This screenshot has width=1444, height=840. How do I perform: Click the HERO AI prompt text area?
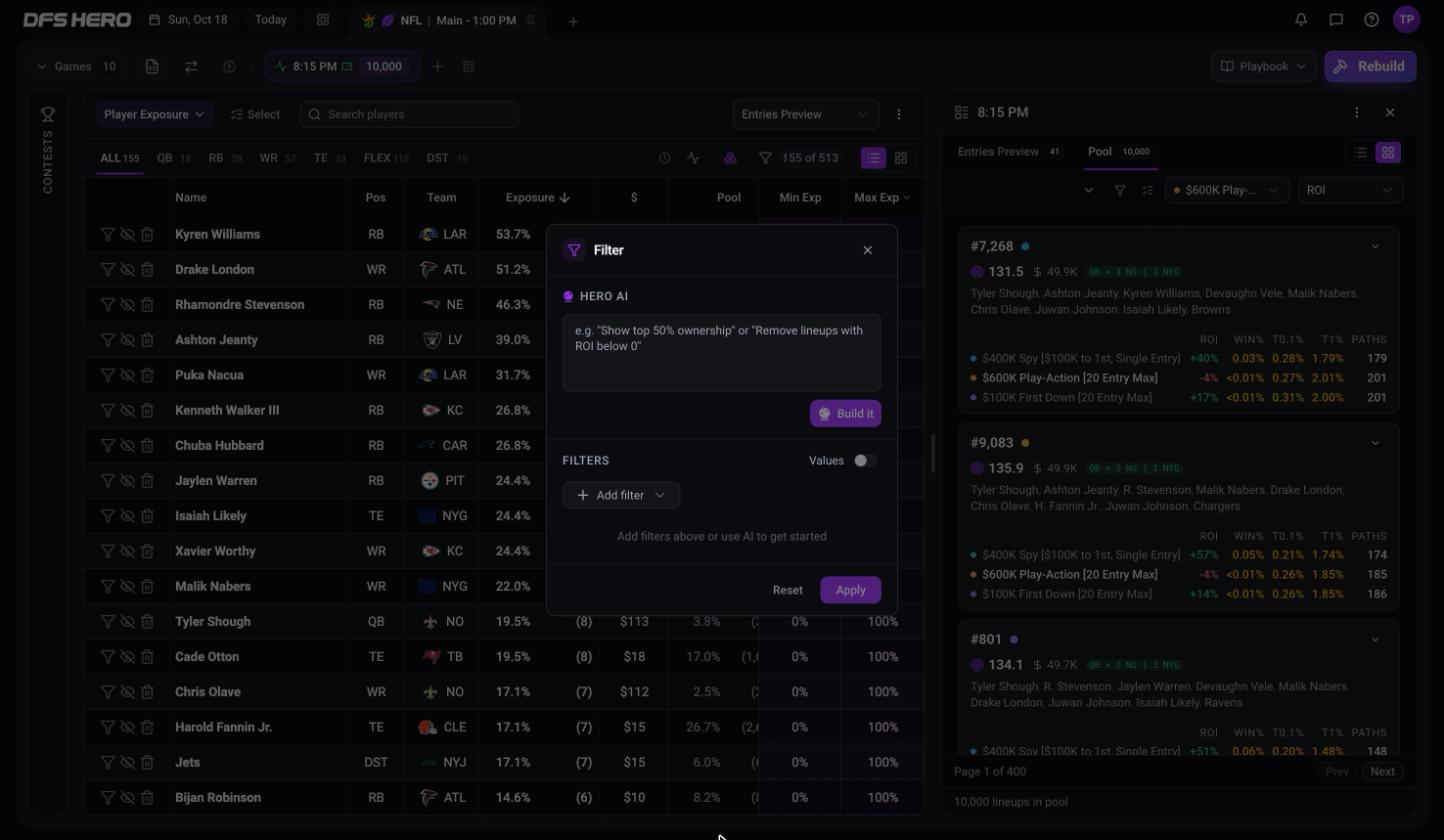[x=722, y=353]
